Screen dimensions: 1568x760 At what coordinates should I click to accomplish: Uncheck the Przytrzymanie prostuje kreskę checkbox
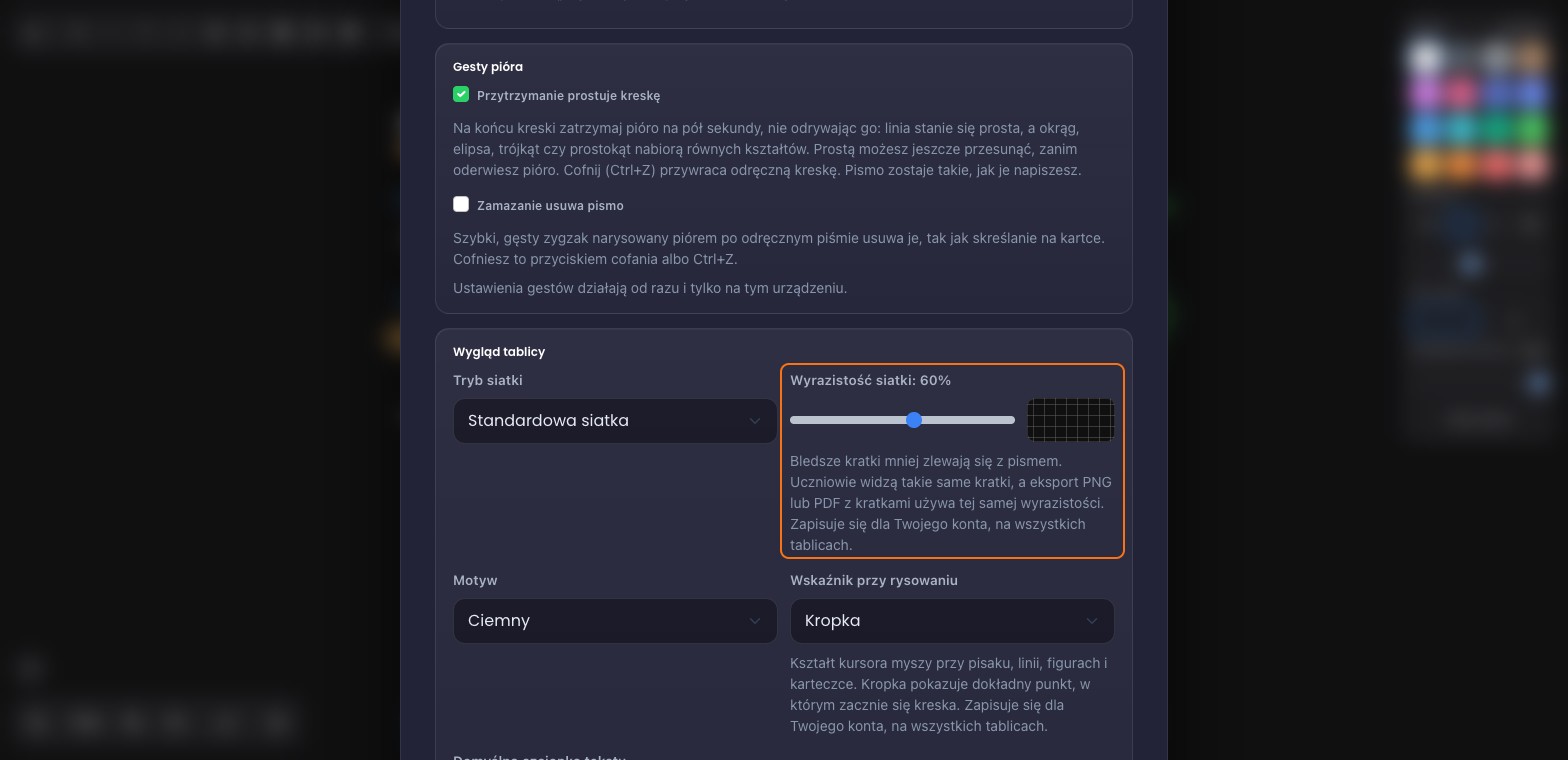click(x=461, y=94)
